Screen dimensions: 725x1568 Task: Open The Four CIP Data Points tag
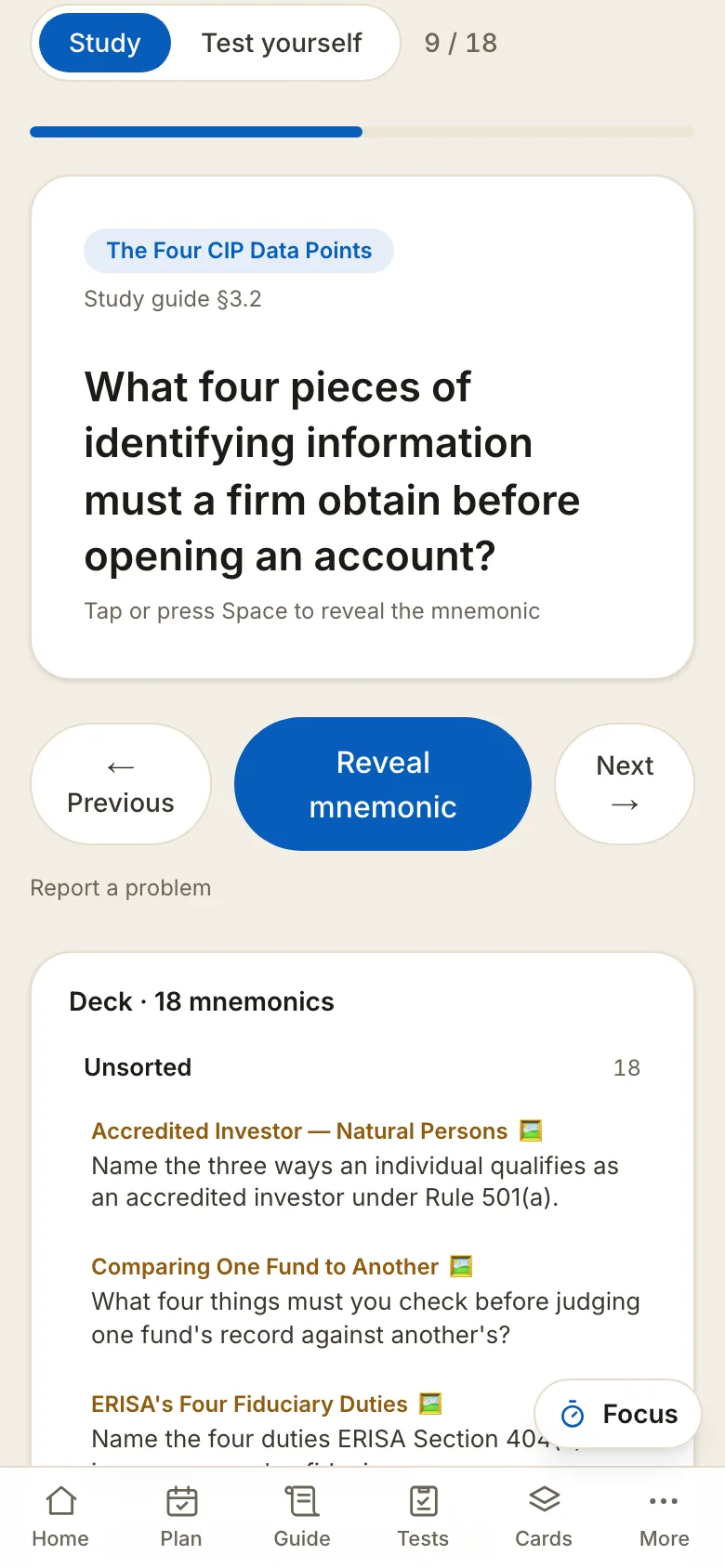tap(239, 251)
